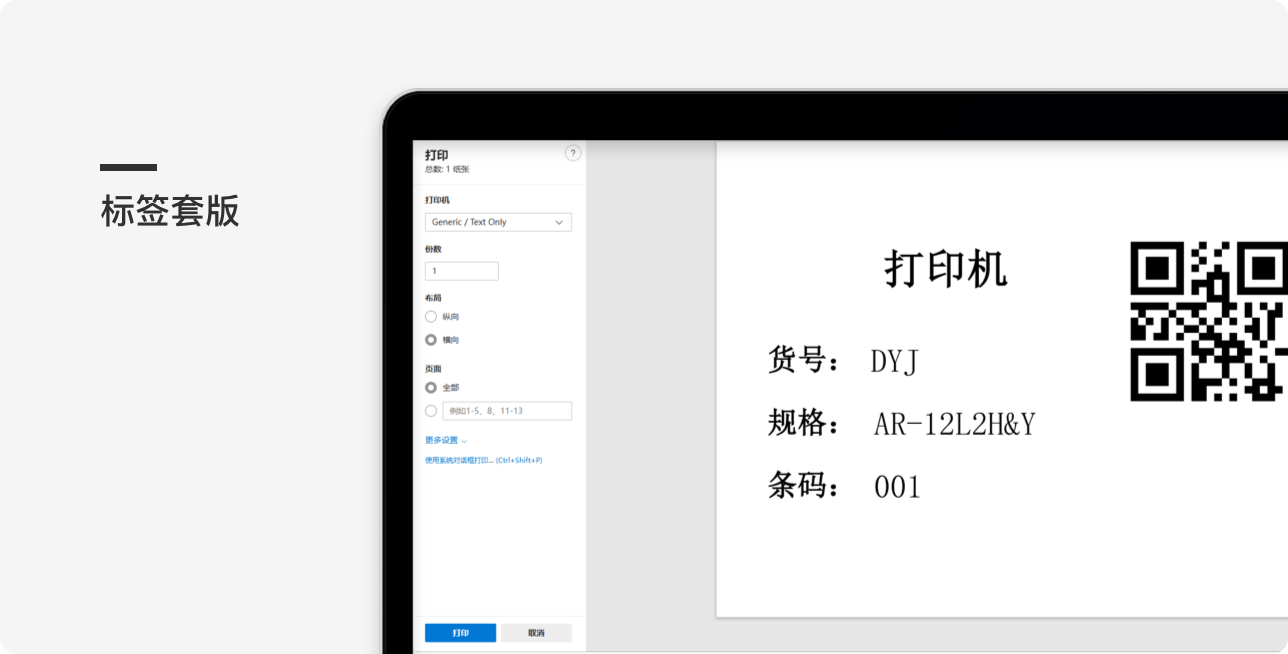
Task: Select the 横向 landscape layout option
Action: pyautogui.click(x=431, y=340)
